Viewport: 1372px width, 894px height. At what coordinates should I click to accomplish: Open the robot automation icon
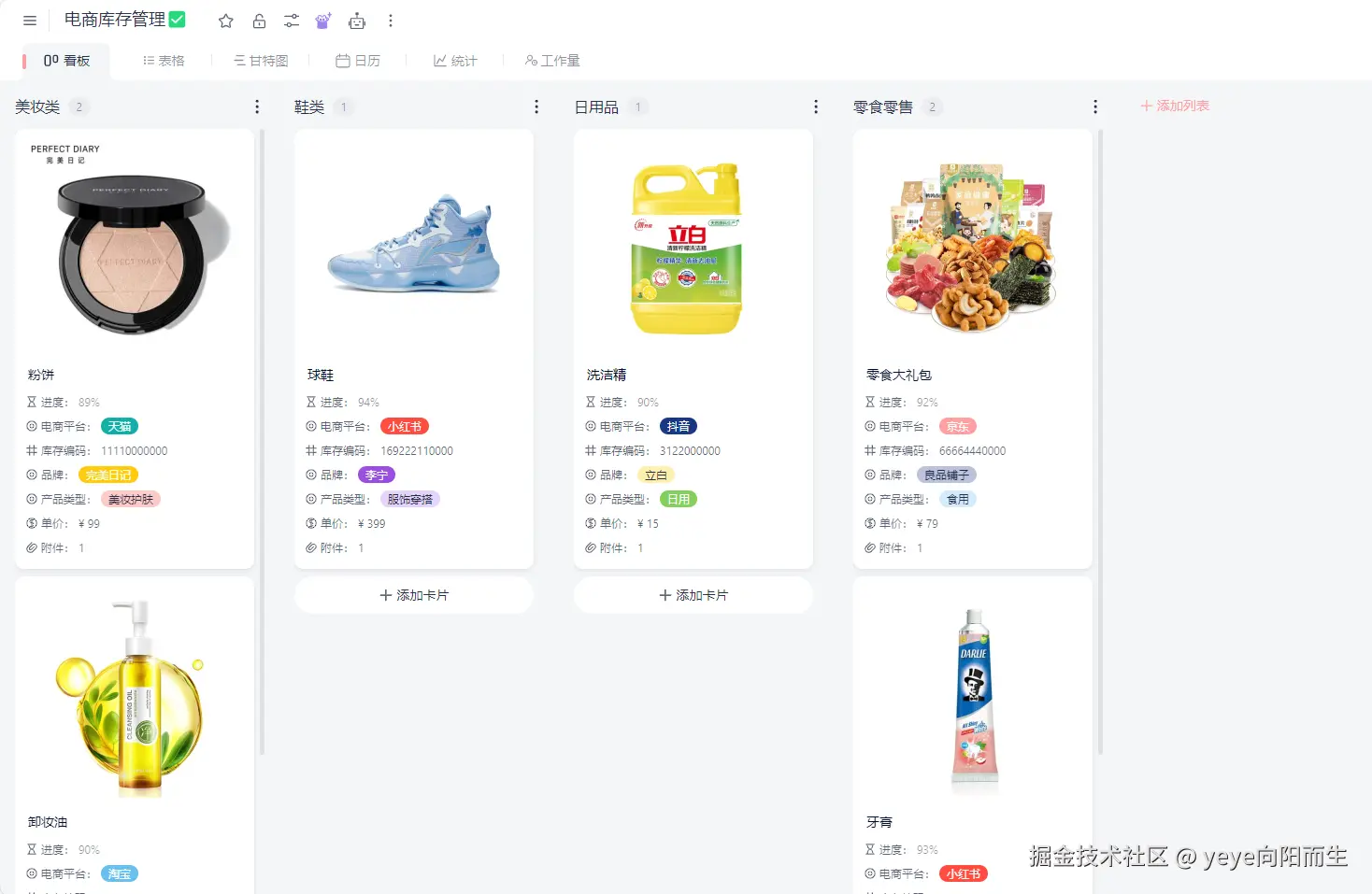(x=357, y=21)
